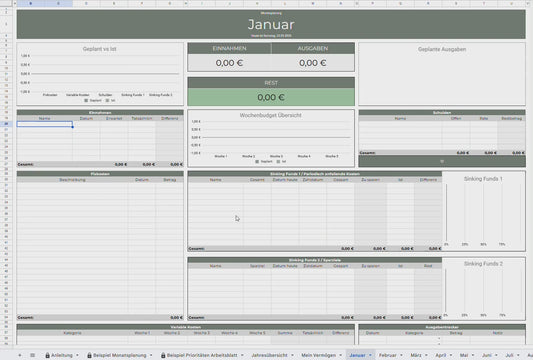The image size is (533, 360).
Task: Click the Sinking Funds 2 chart title
Action: pos(483,264)
